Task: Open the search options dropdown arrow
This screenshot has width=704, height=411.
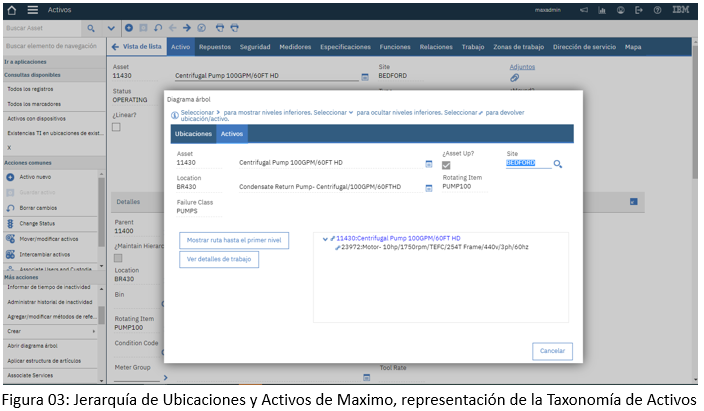Action: (x=111, y=28)
